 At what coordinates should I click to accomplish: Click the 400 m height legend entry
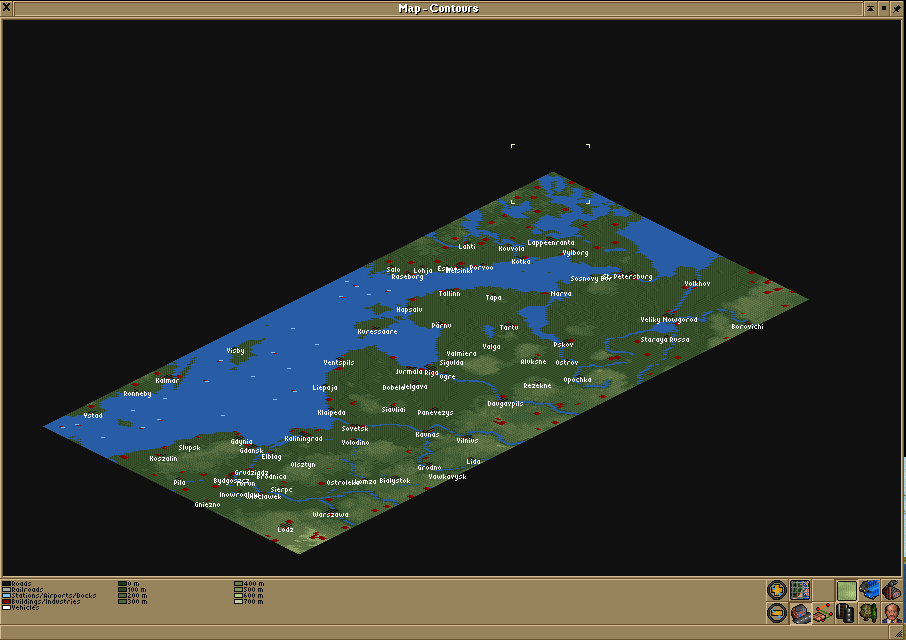point(248,584)
